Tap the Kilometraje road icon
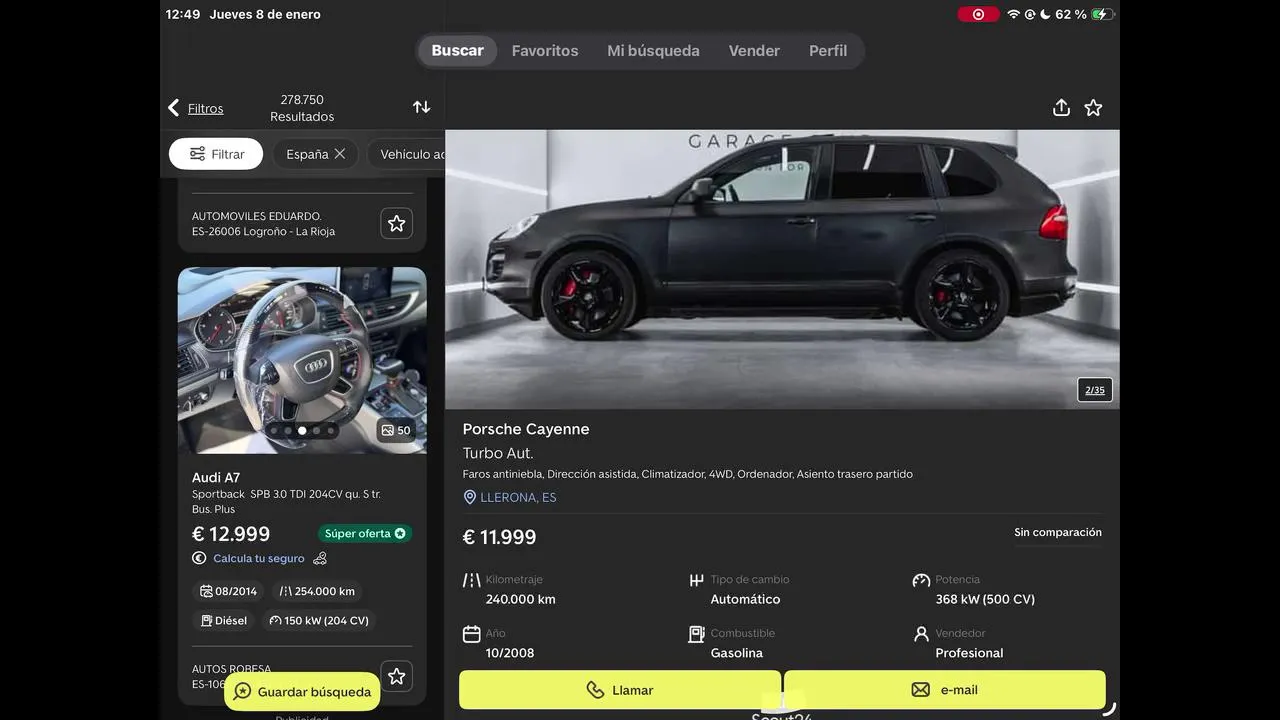Viewport: 1280px width, 720px height. 472,580
